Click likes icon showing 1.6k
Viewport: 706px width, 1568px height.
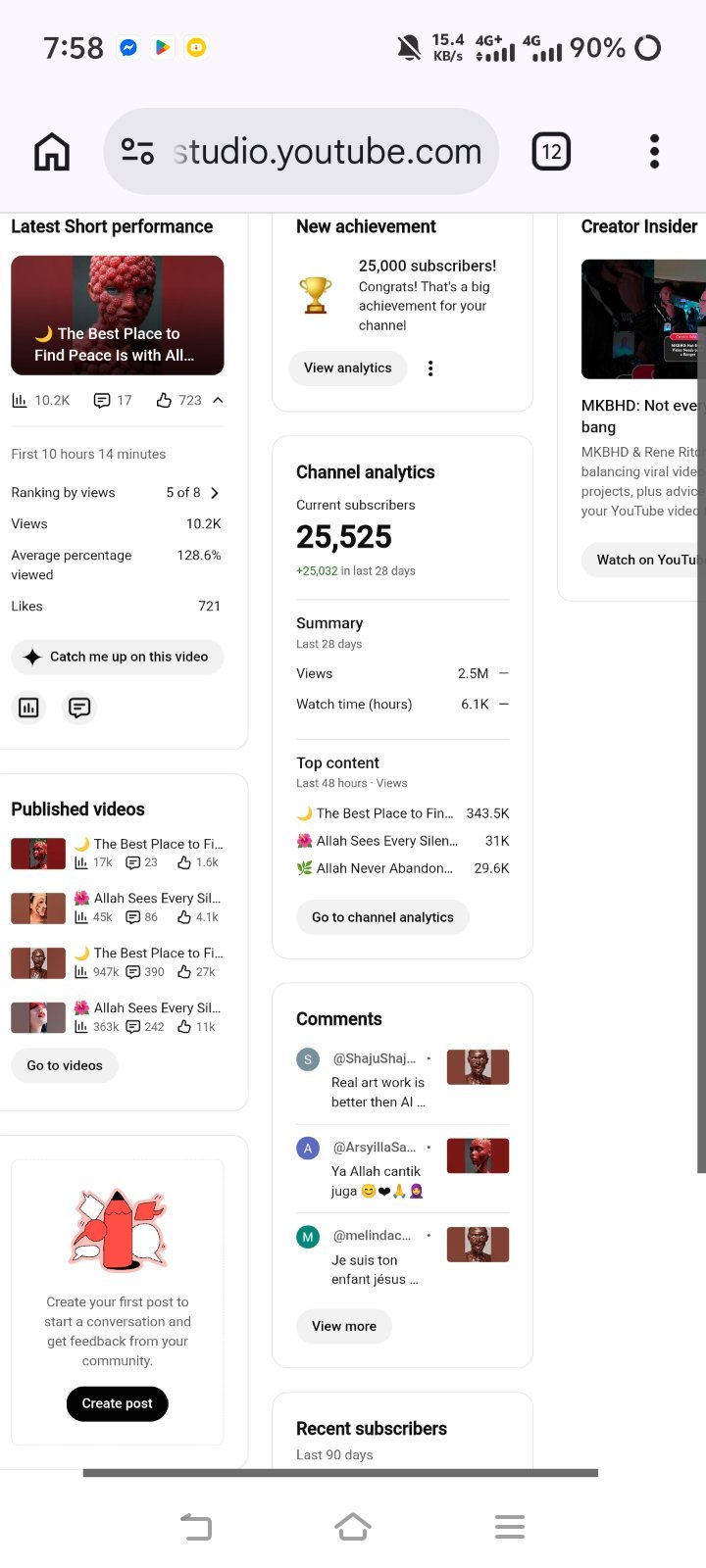click(184, 862)
